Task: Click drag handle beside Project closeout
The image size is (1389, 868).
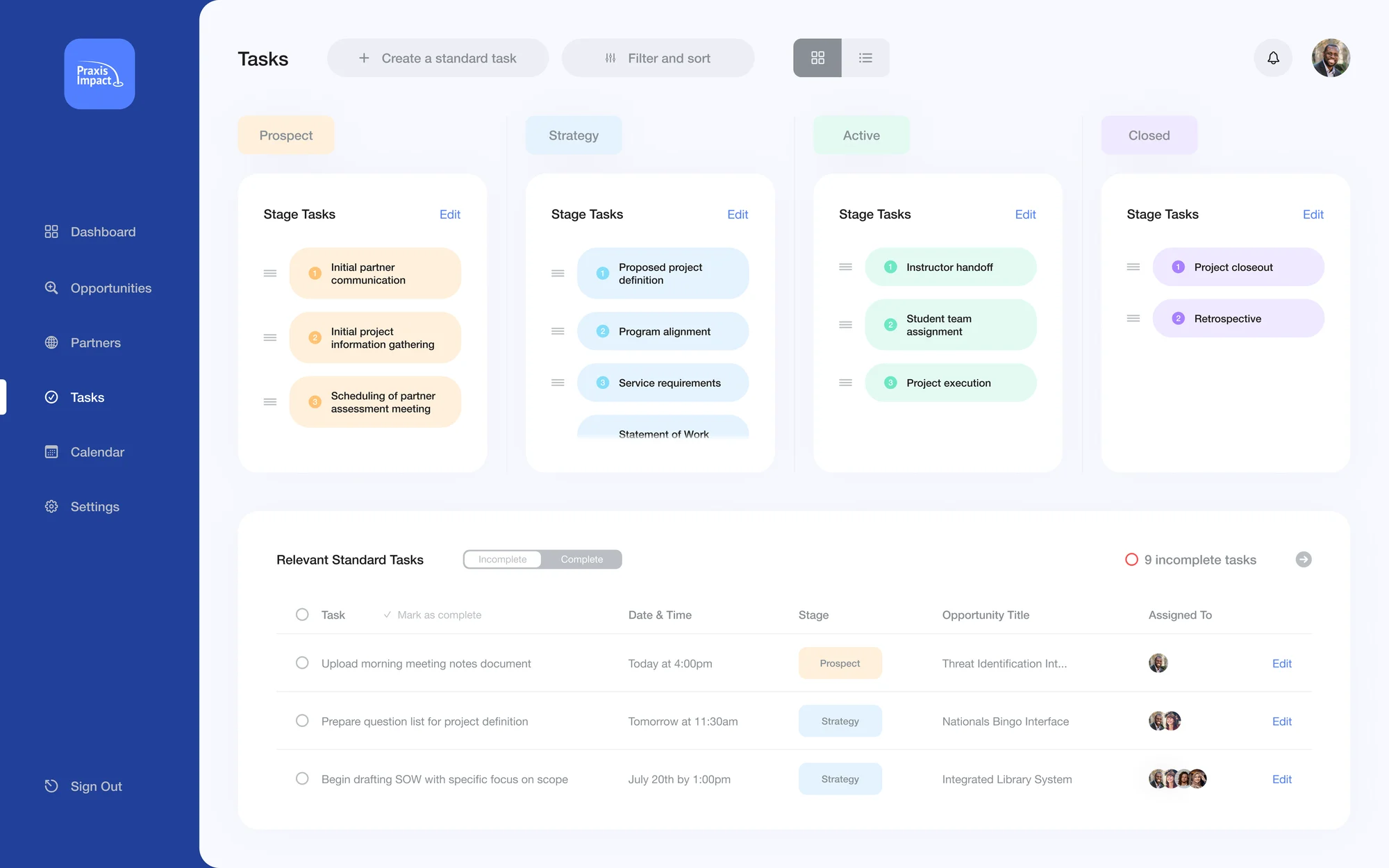Action: point(1133,267)
